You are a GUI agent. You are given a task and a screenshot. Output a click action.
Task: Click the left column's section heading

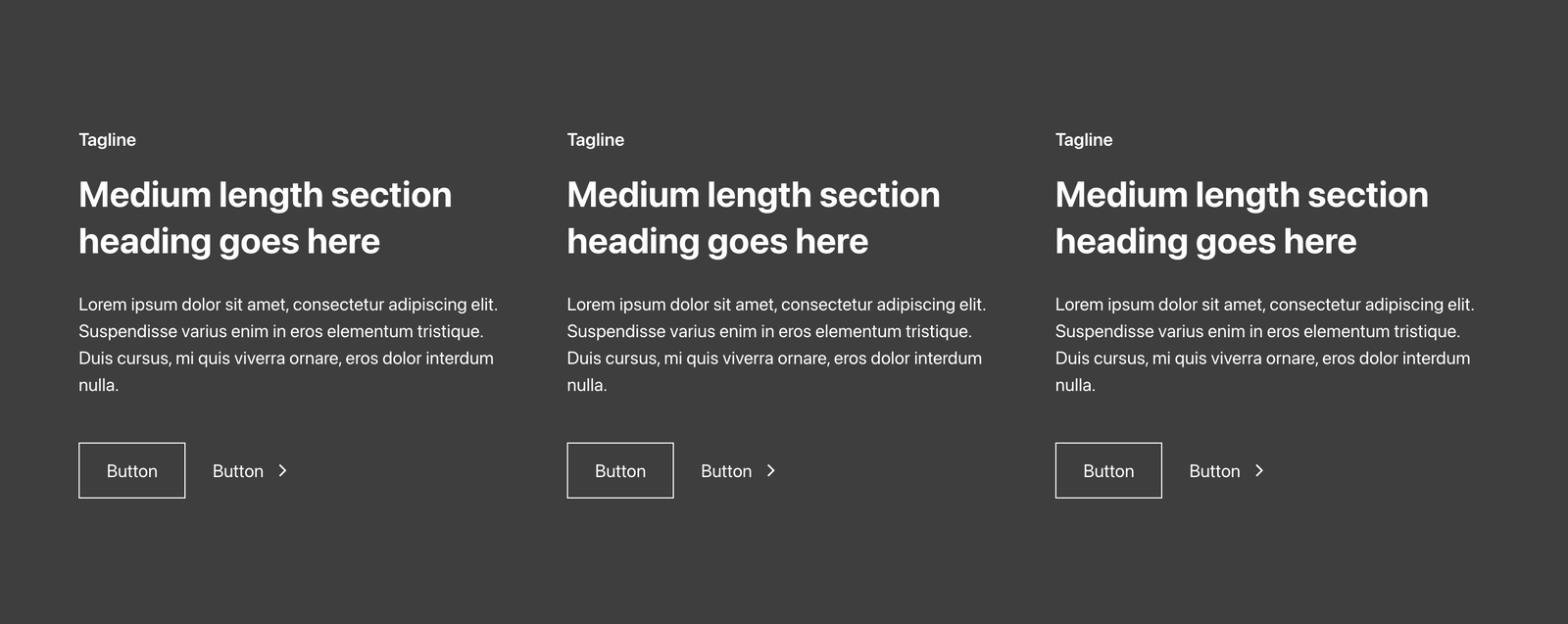265,217
